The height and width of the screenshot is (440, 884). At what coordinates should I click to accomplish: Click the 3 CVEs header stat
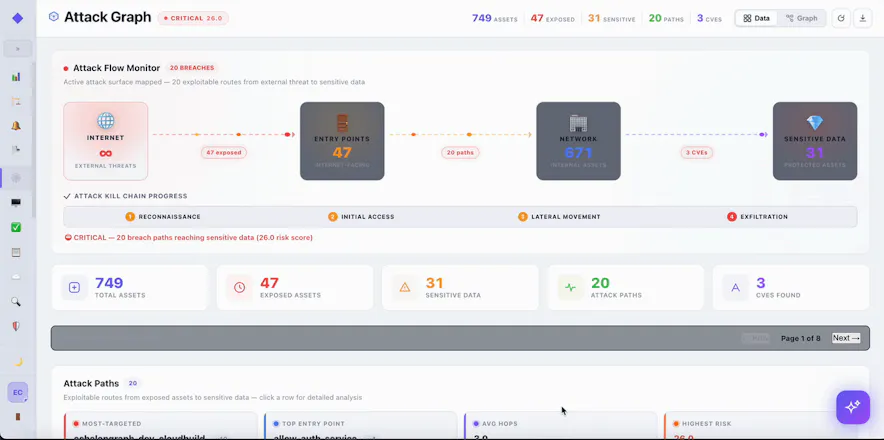(x=709, y=18)
